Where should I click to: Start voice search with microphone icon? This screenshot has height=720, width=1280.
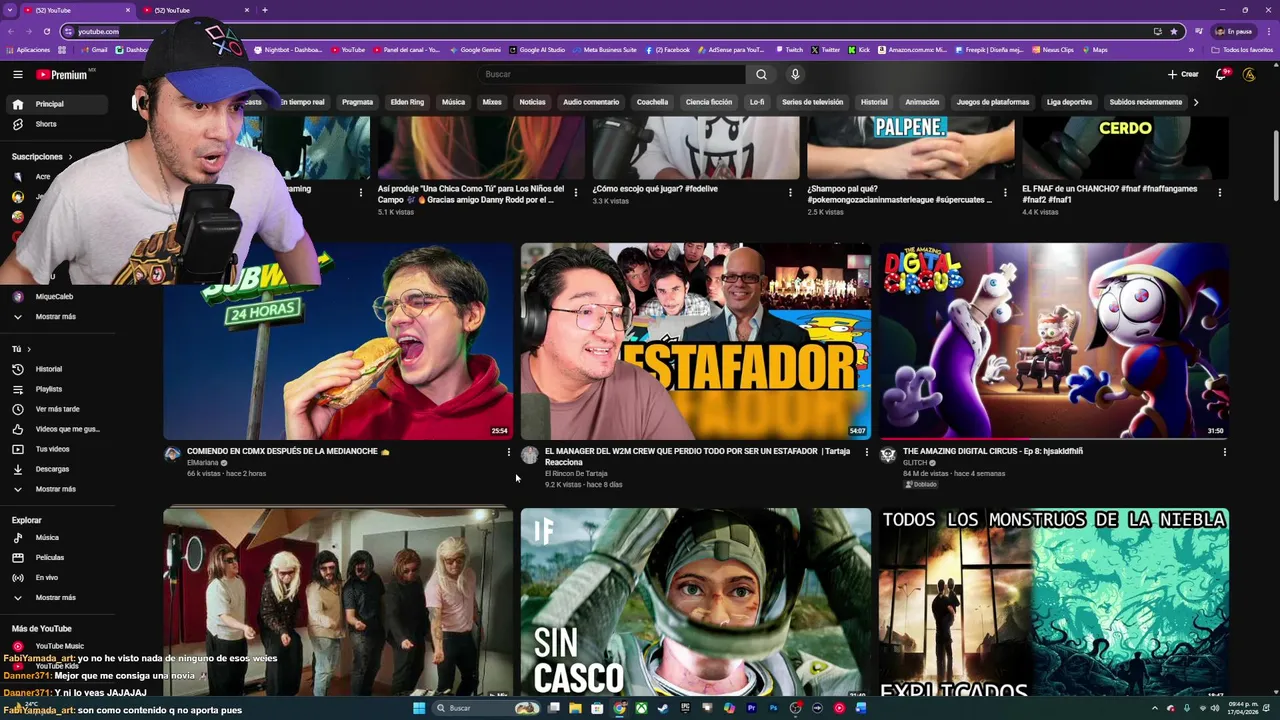[795, 74]
